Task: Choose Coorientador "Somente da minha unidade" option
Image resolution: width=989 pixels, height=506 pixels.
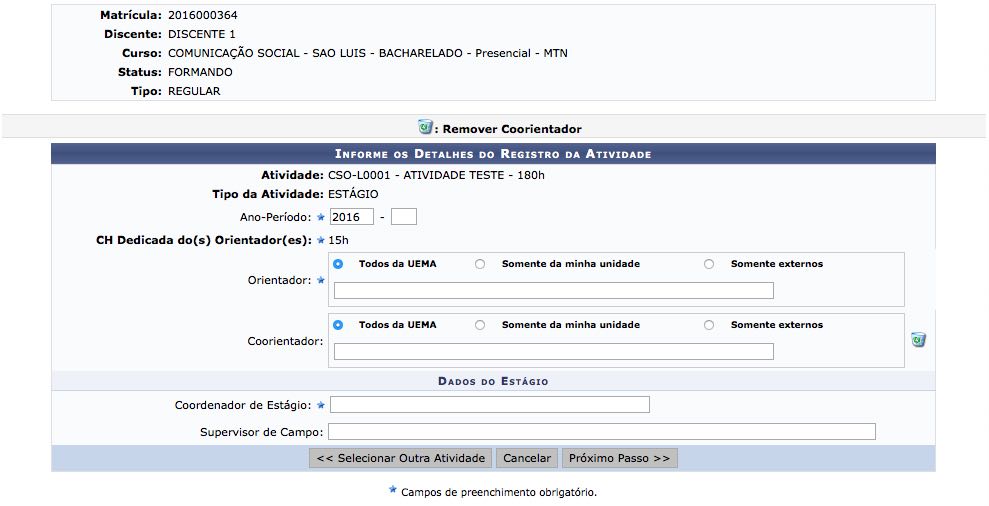Action: click(480, 325)
